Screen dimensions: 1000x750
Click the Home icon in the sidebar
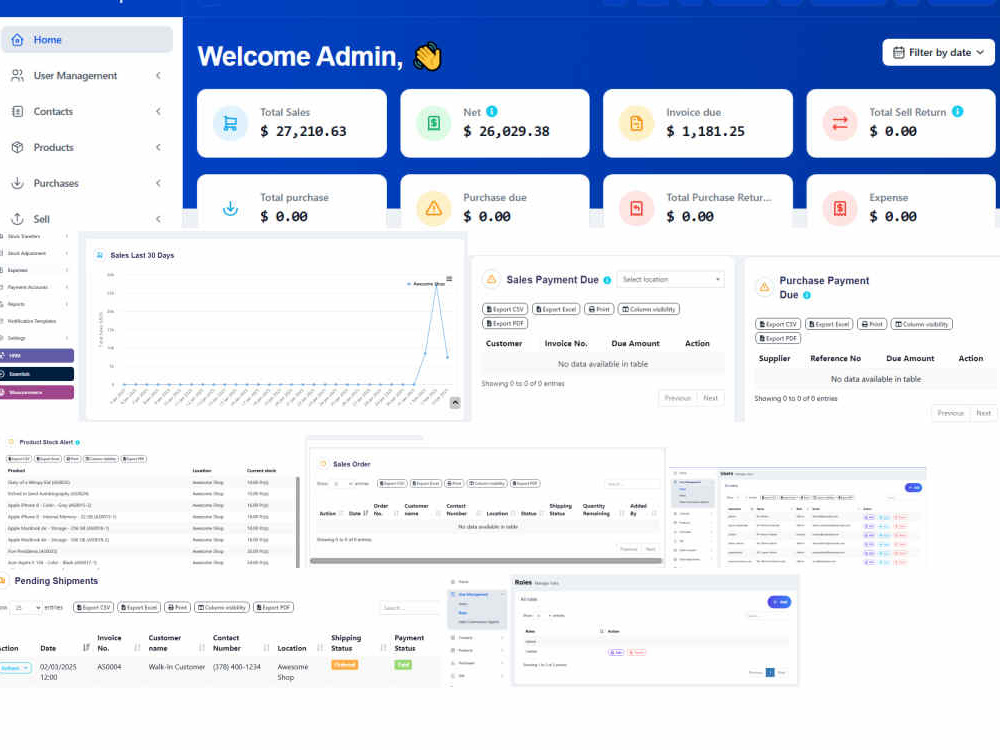tap(17, 40)
